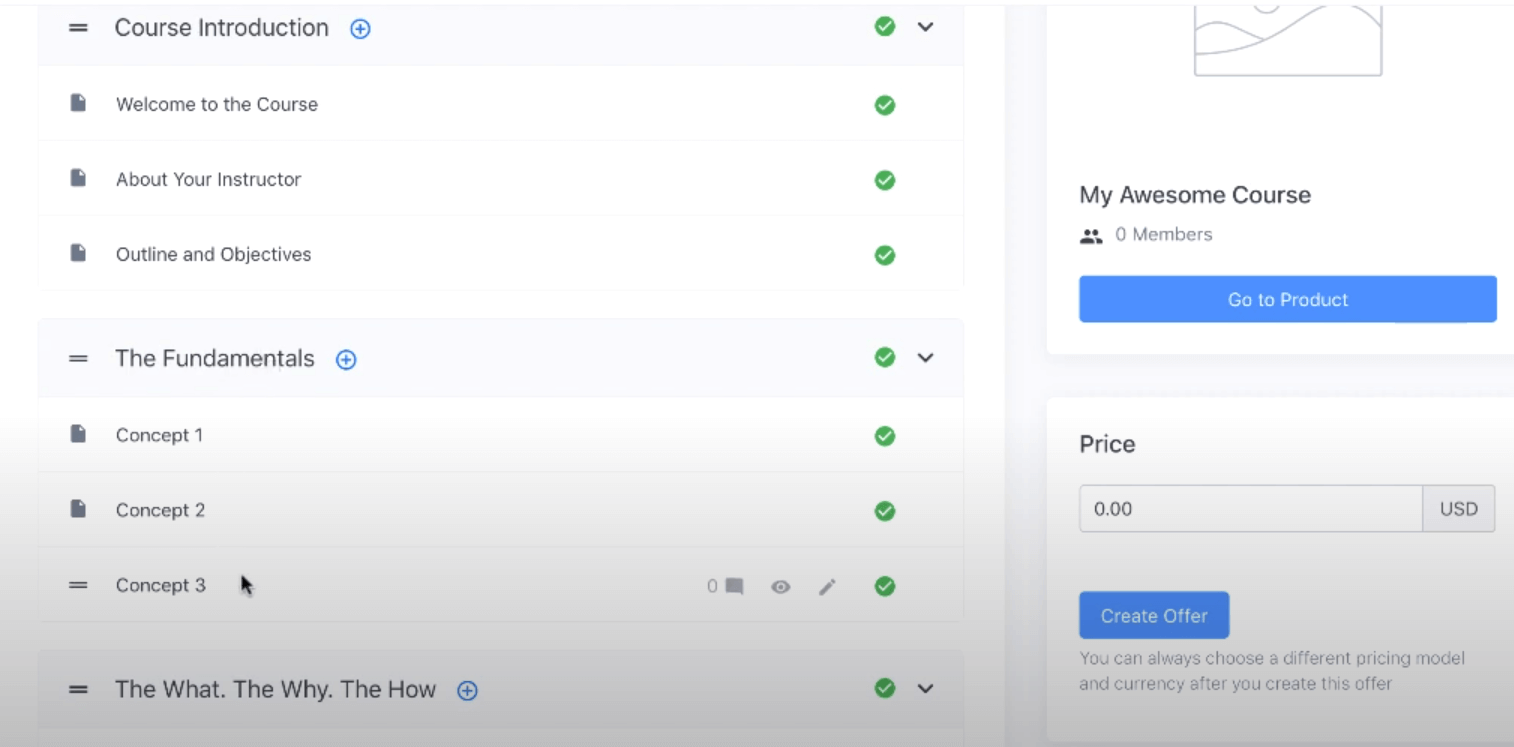The image size is (1514, 747).
Task: Collapse the Course Introduction section
Action: tap(926, 27)
